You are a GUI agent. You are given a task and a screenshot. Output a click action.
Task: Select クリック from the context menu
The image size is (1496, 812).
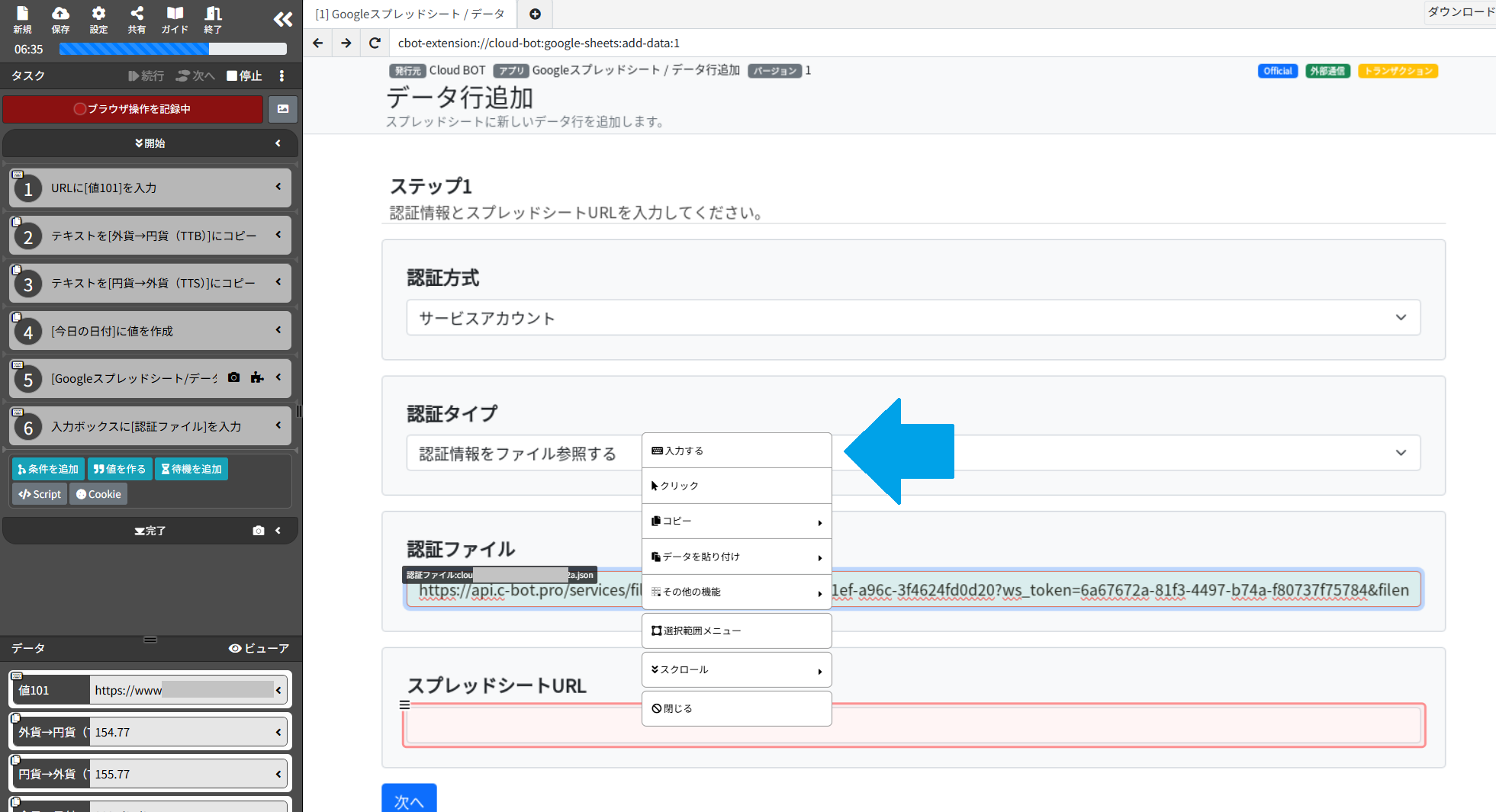679,485
